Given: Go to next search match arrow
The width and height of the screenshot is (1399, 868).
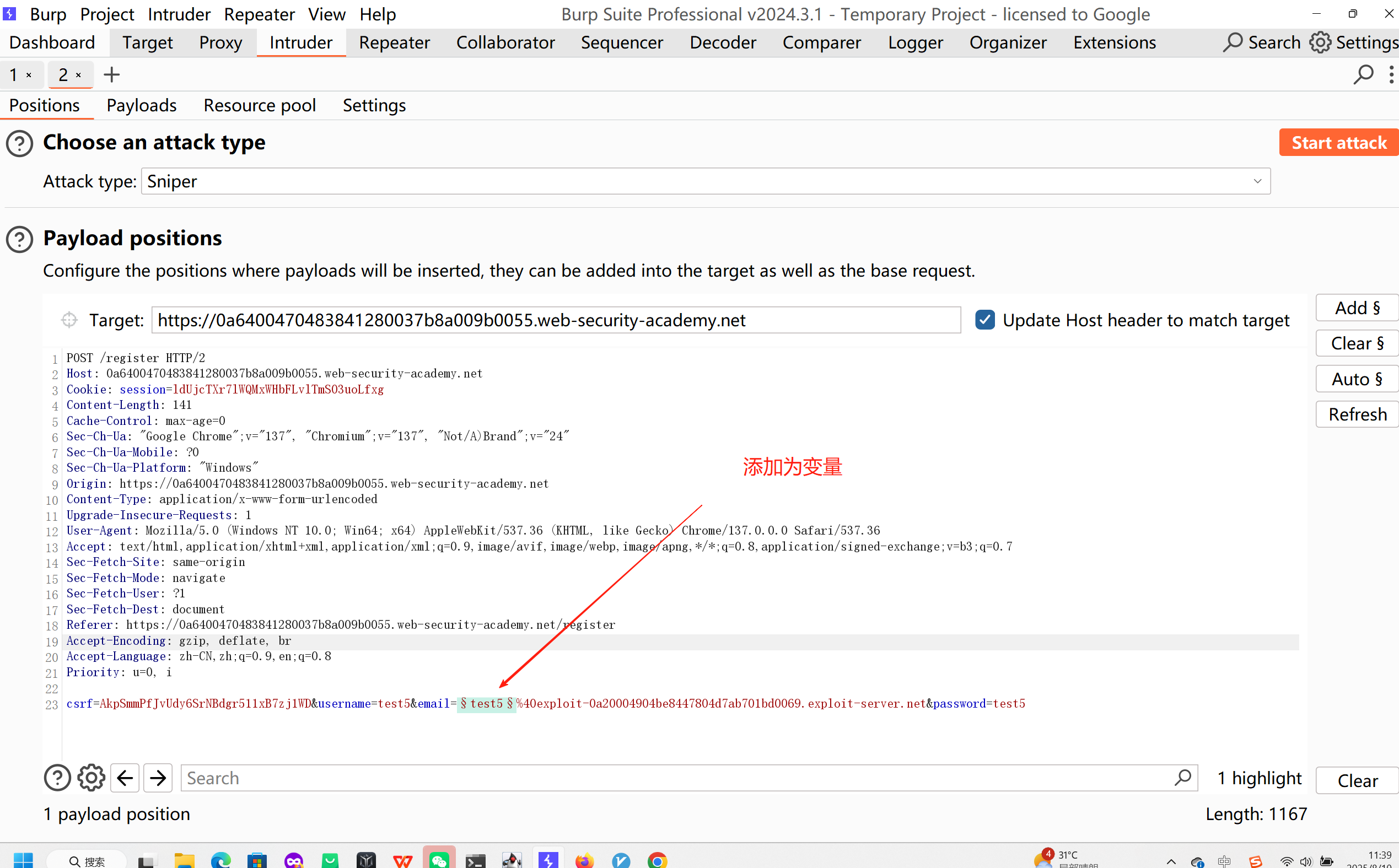Looking at the screenshot, I should [158, 778].
